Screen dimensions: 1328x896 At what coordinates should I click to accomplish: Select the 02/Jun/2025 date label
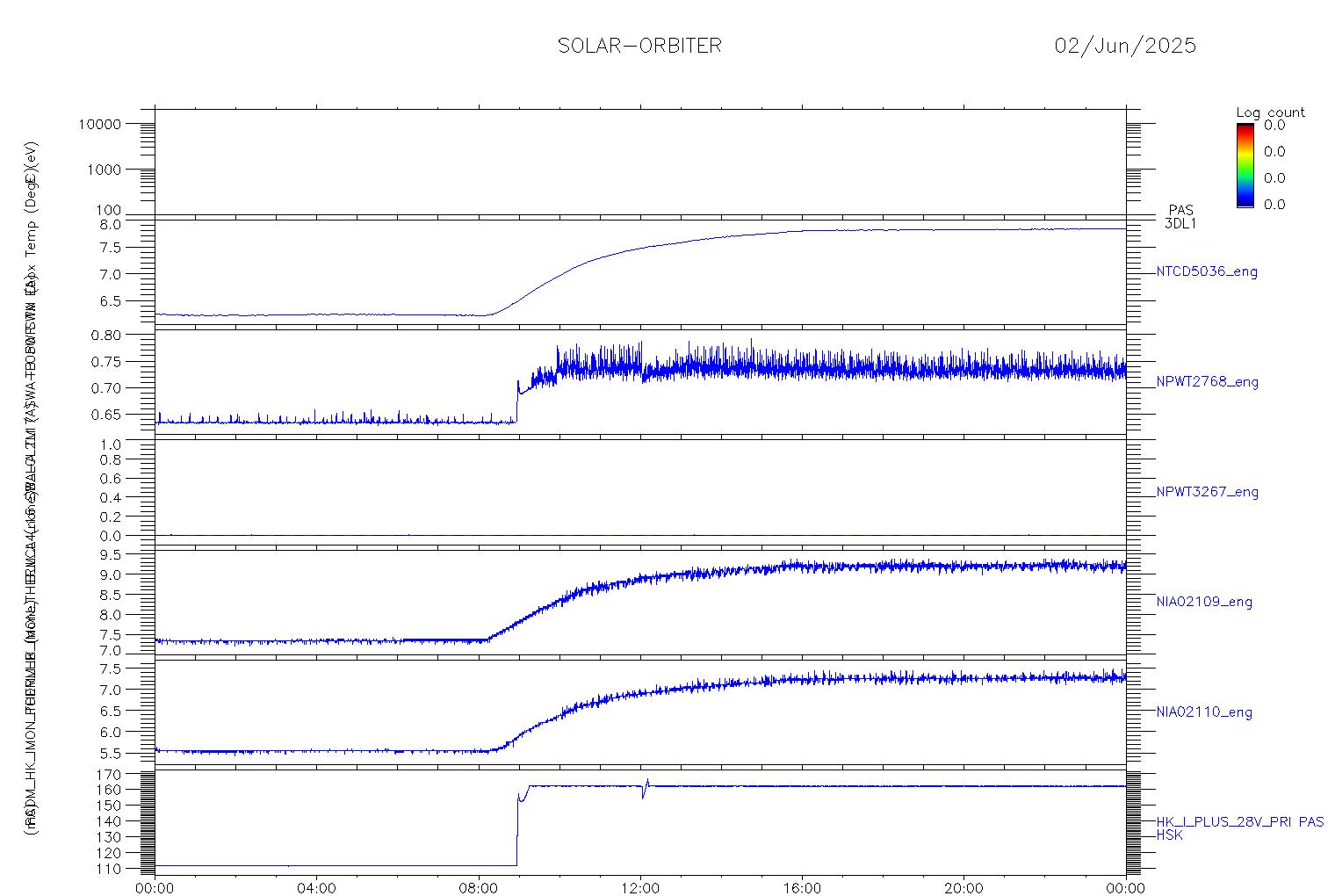(x=1125, y=46)
